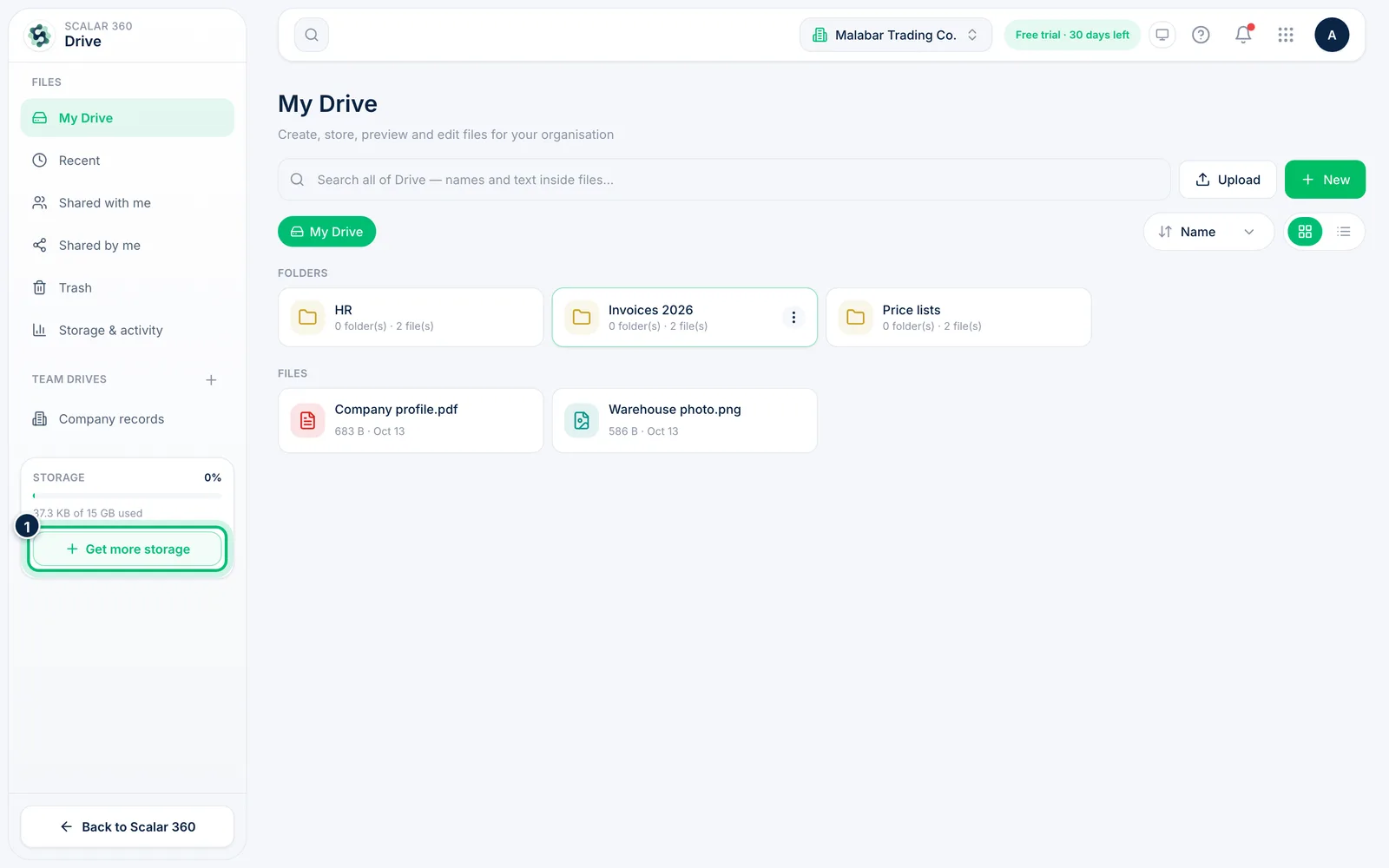Open the screen display icon in top bar
Screen dimensions: 1389x868
1162,35
